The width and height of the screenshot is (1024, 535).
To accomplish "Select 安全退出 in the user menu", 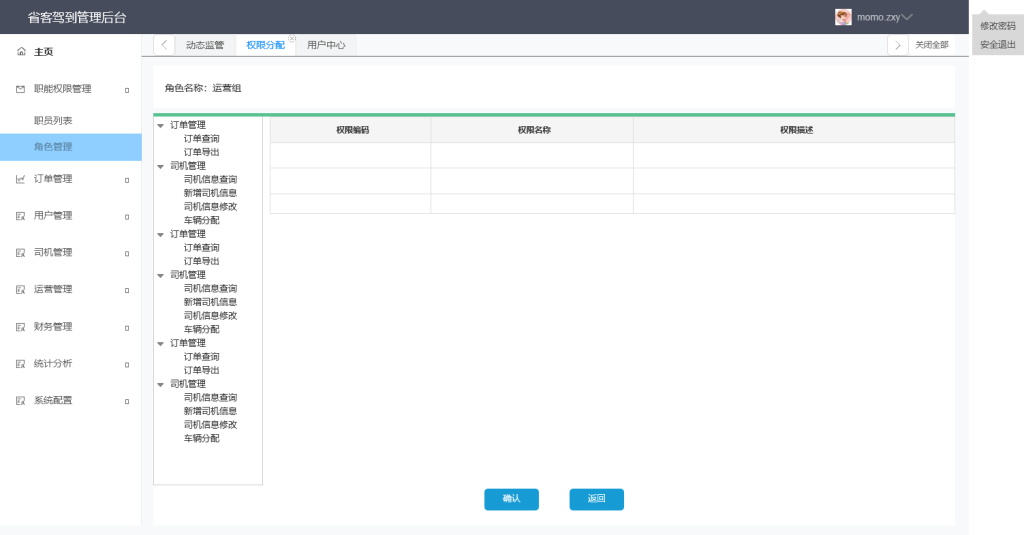I will [x=997, y=44].
